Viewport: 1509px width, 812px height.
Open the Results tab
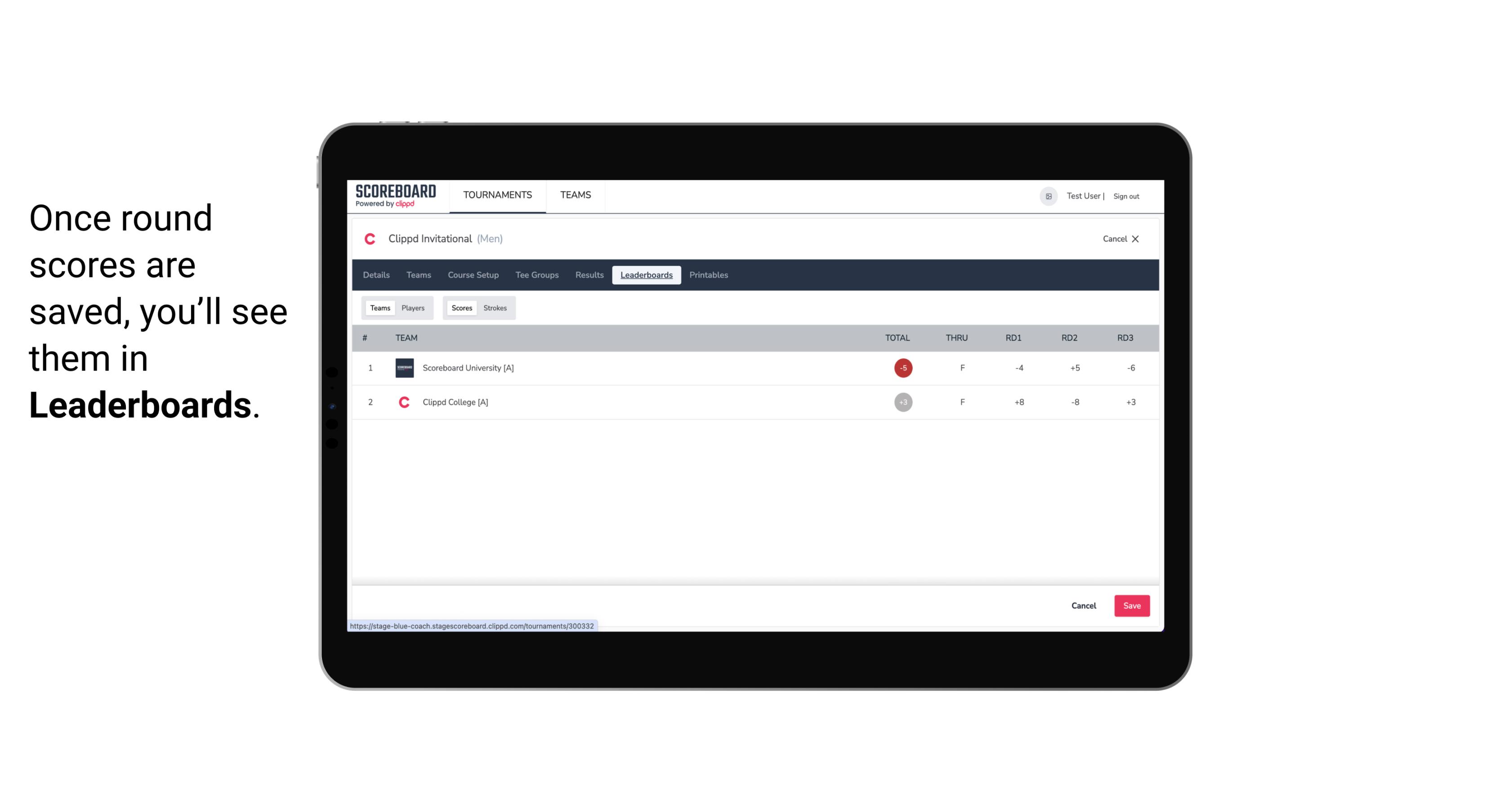[x=588, y=275]
